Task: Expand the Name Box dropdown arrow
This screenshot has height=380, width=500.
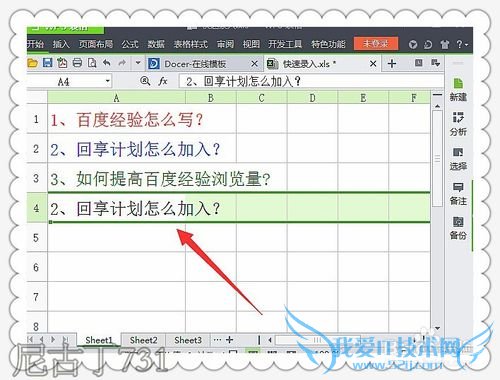Action: 107,81
